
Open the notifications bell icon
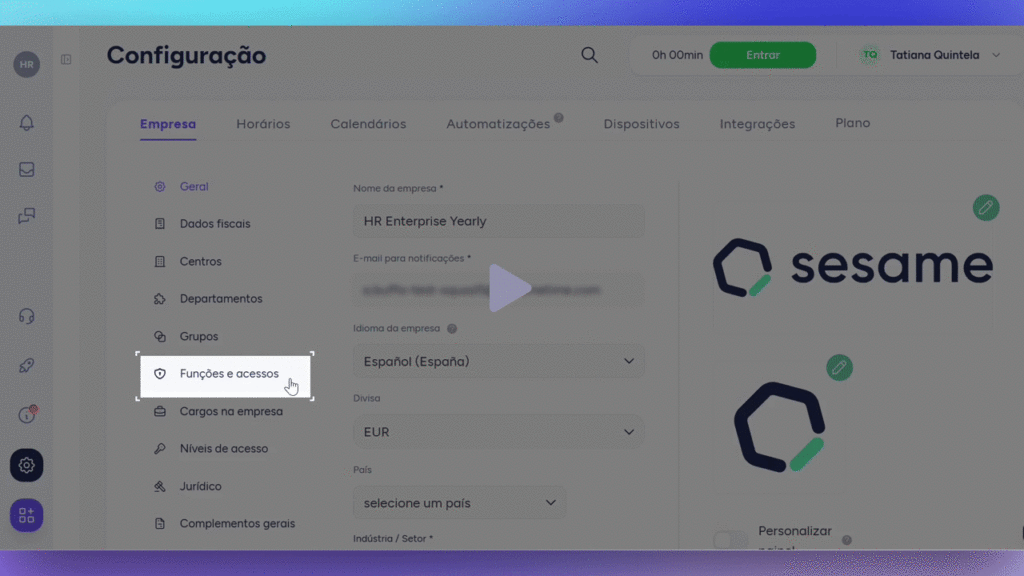coord(27,122)
